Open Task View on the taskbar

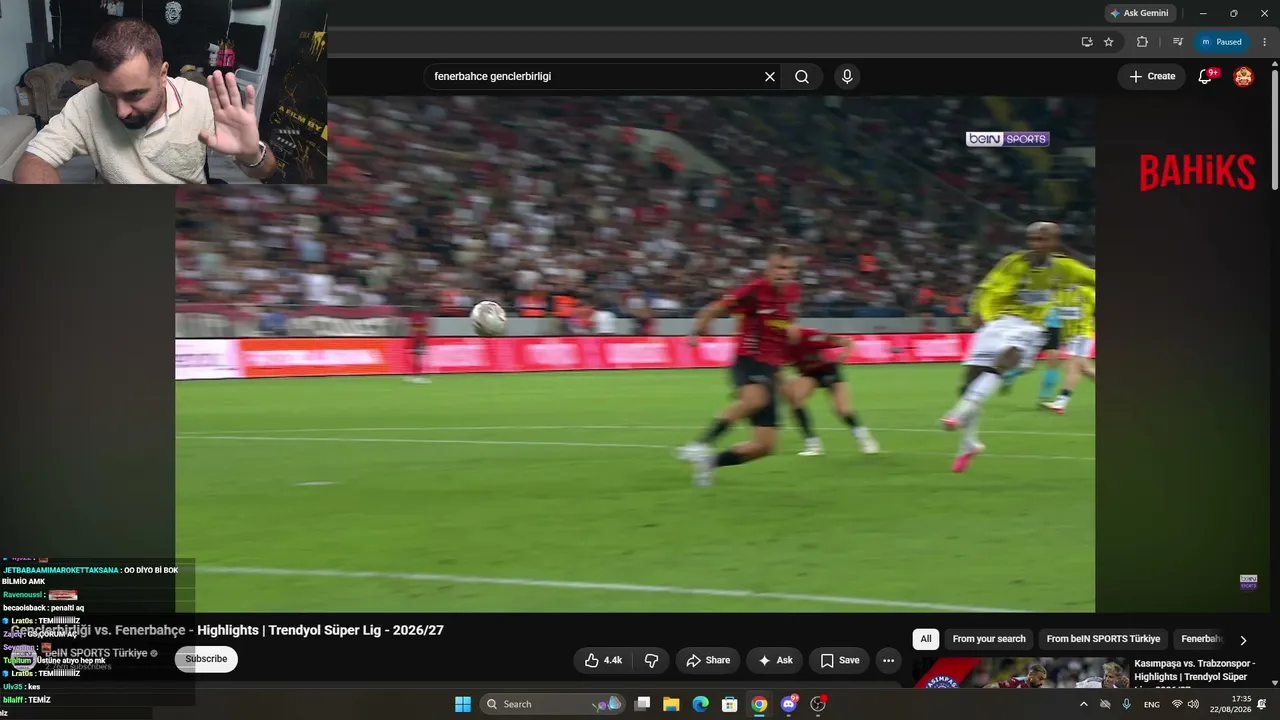point(643,704)
